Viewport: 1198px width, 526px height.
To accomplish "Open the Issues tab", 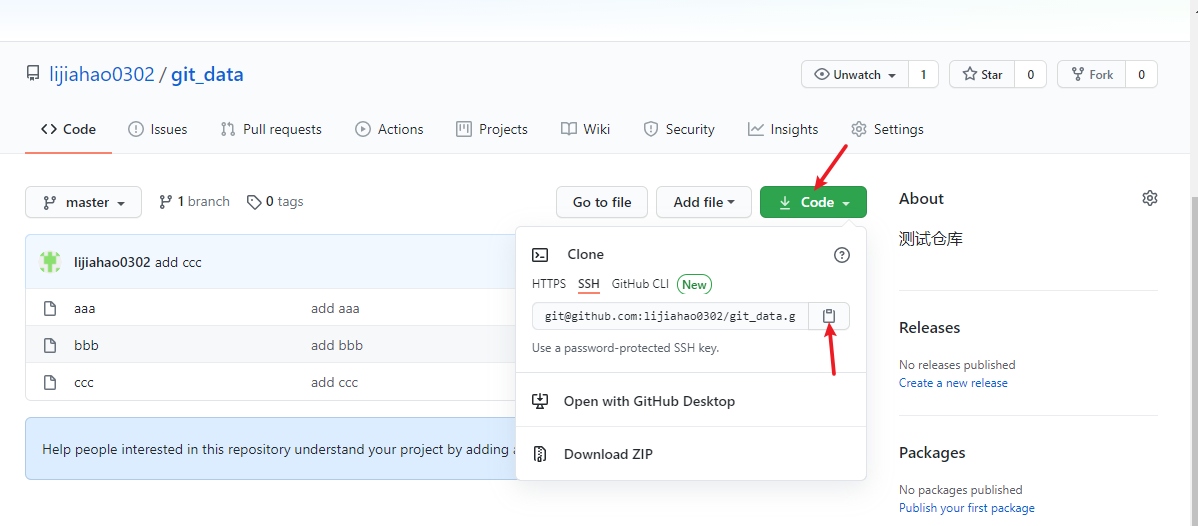I will (x=157, y=129).
